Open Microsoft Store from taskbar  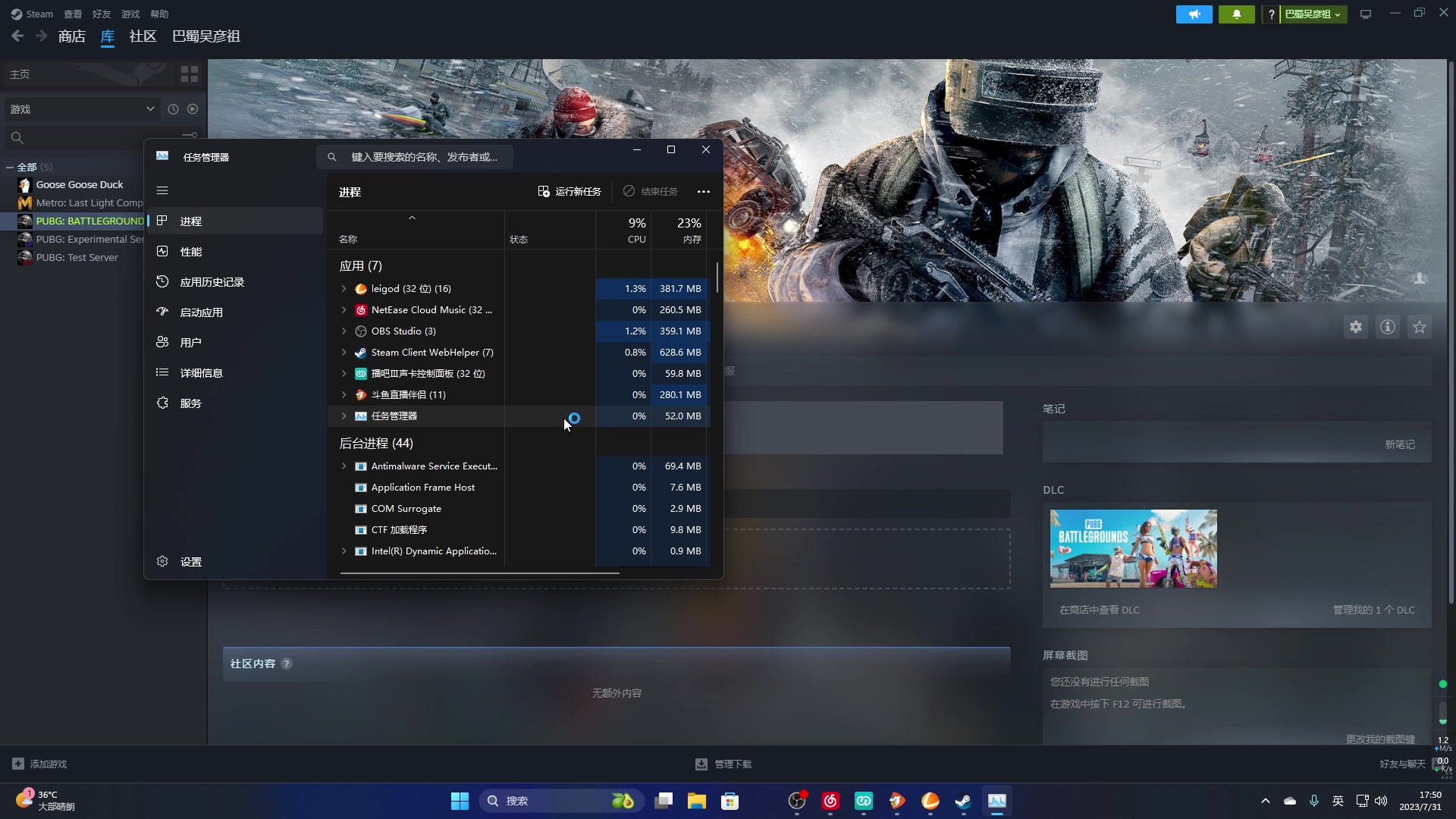coord(730,801)
